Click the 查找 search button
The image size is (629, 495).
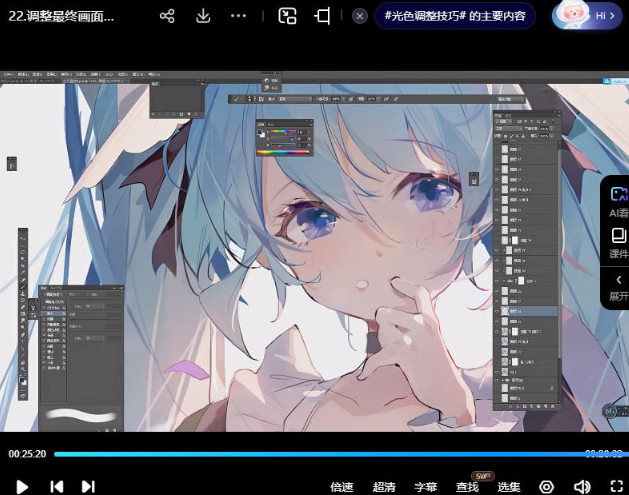(467, 487)
